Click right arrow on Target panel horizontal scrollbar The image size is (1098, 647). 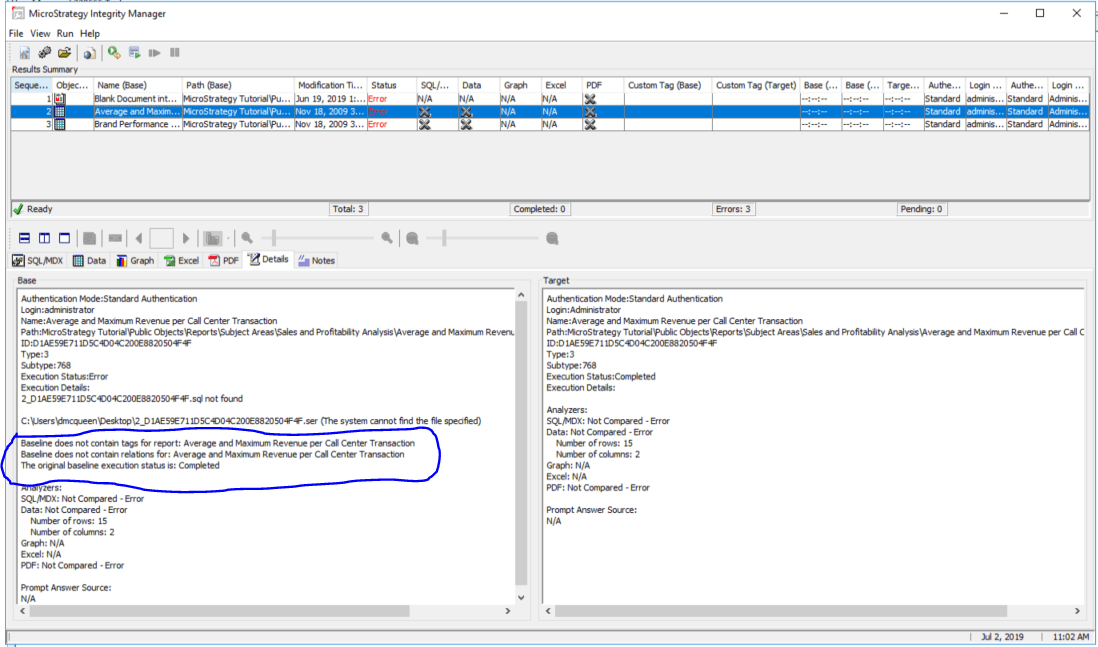point(1078,611)
